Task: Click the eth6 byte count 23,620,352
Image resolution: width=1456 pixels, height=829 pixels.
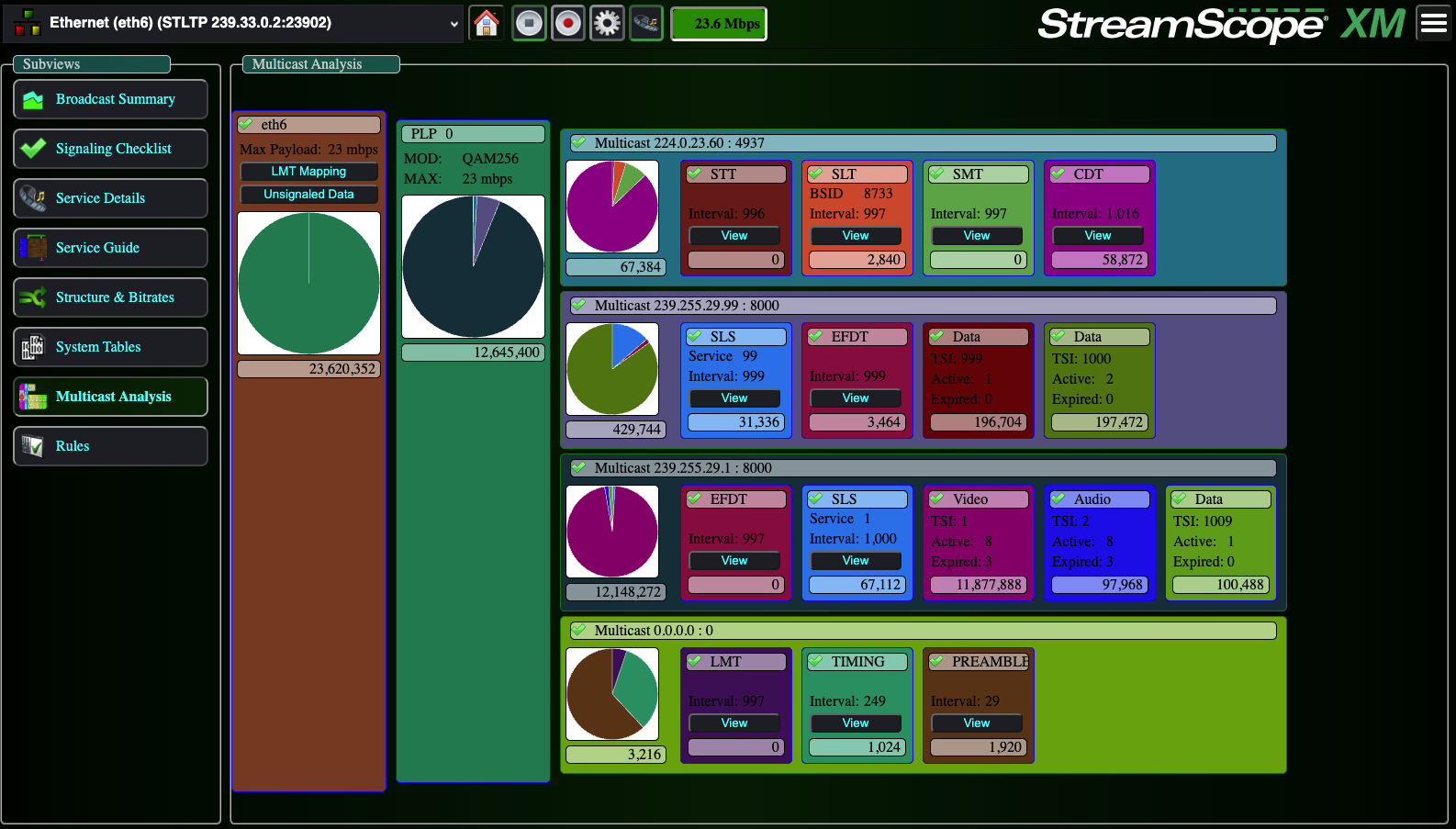Action: point(308,369)
